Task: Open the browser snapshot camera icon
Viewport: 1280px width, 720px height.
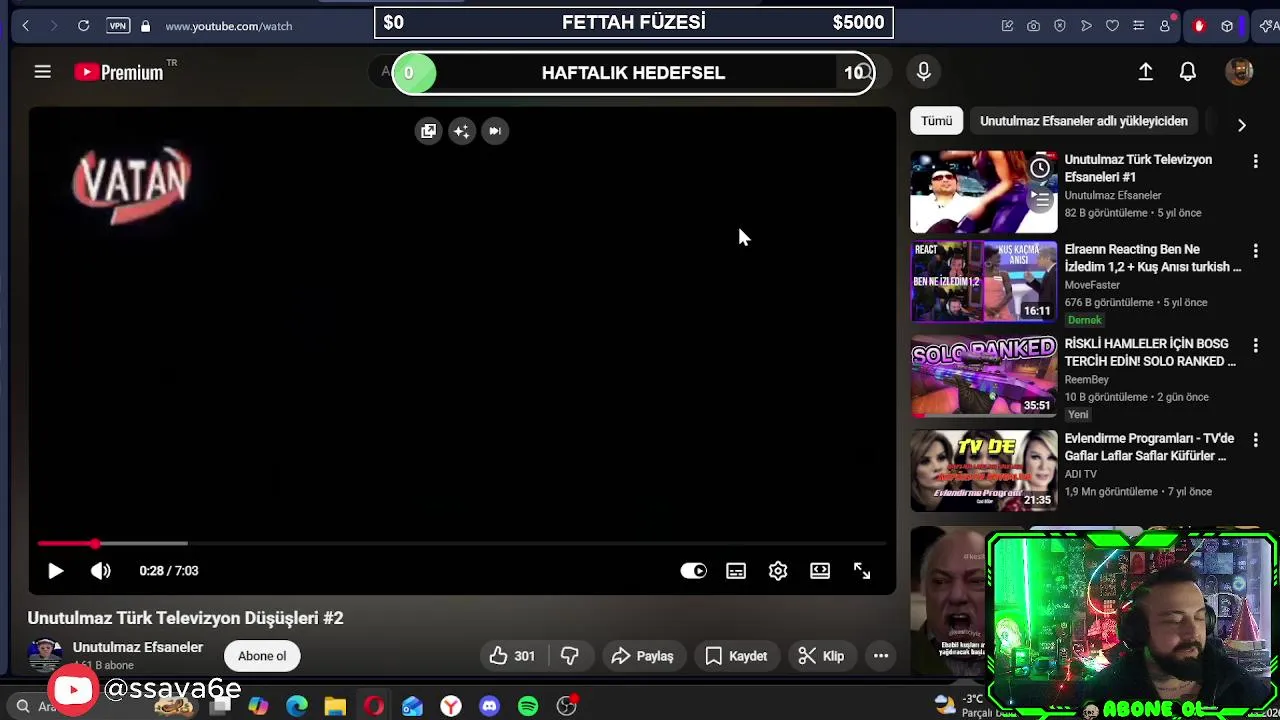Action: [1033, 26]
